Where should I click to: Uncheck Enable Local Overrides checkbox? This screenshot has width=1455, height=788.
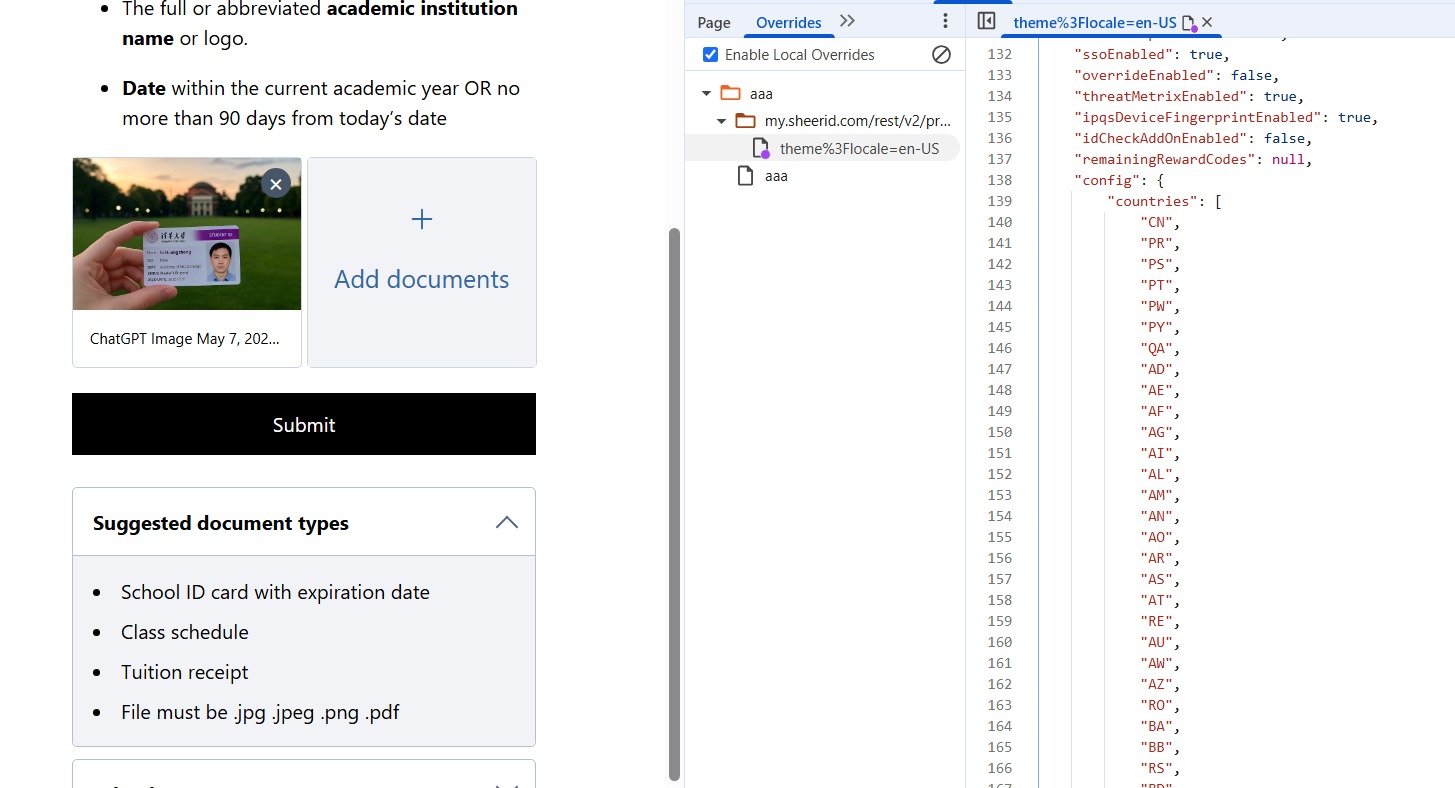[710, 55]
